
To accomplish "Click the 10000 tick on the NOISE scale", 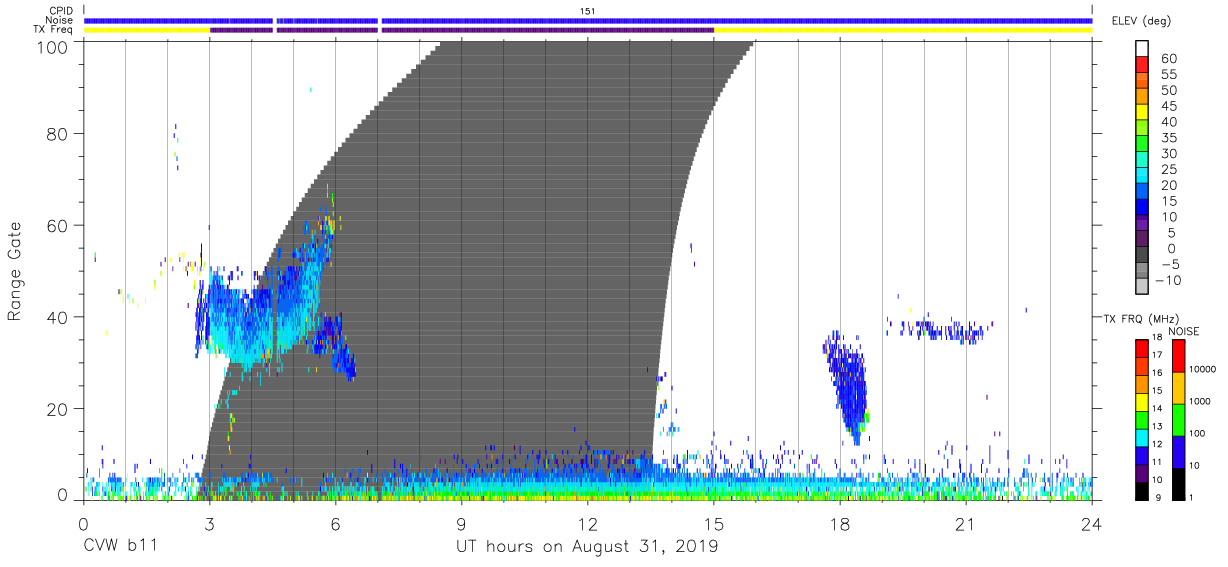I will point(1205,371).
